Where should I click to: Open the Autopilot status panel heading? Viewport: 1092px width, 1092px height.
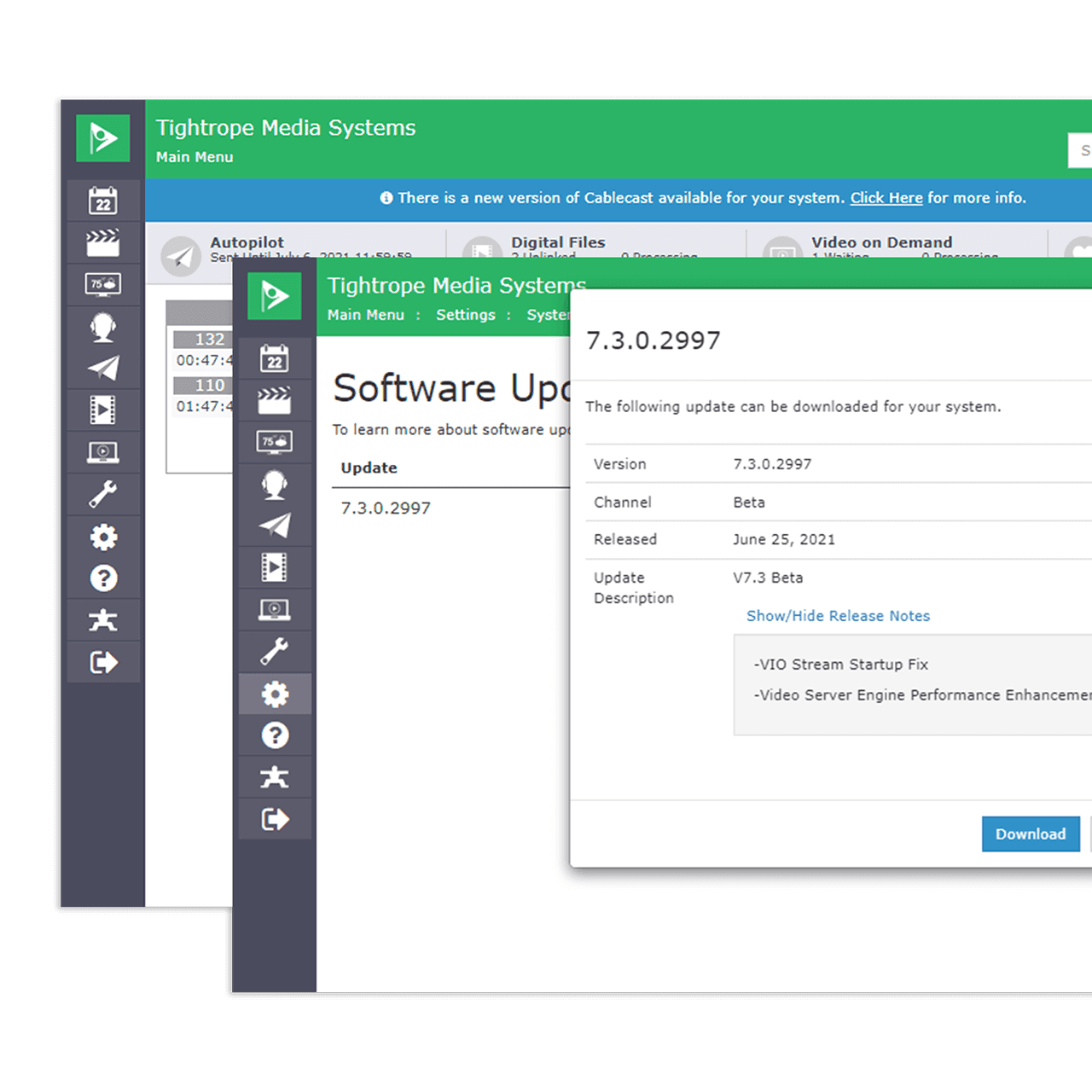247,242
